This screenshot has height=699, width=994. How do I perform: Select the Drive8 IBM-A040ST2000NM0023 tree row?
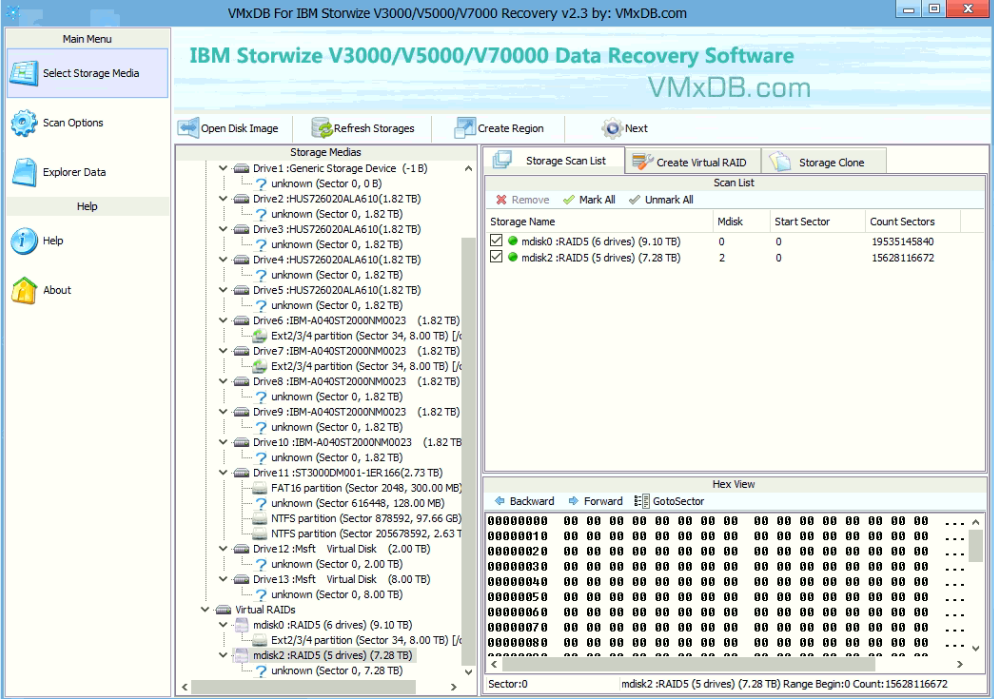tap(356, 382)
